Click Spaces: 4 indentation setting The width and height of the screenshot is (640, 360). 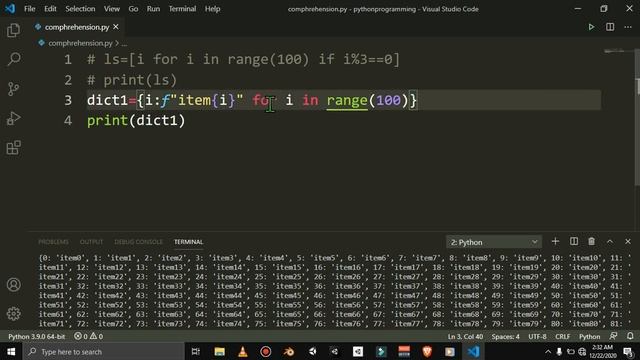click(505, 336)
